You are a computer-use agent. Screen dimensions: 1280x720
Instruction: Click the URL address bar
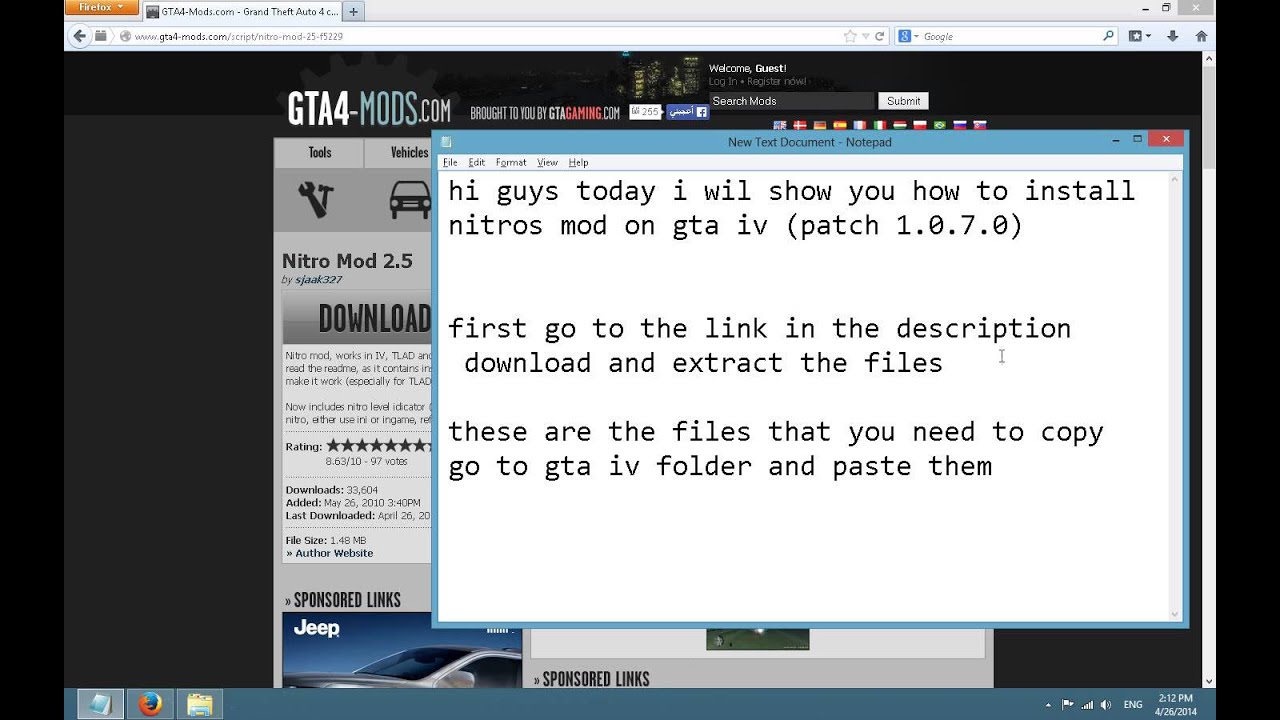coord(480,36)
